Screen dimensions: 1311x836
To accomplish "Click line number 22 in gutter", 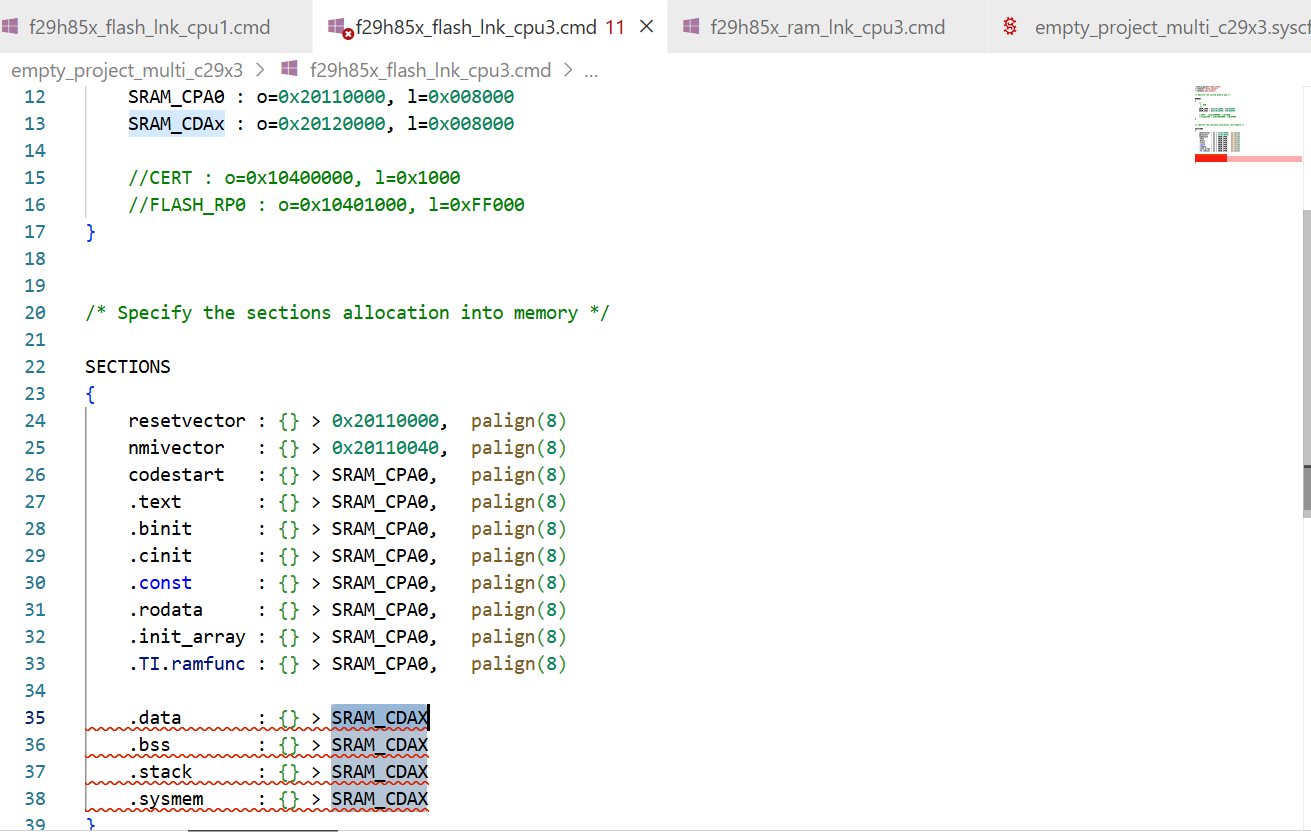I will click(x=35, y=366).
